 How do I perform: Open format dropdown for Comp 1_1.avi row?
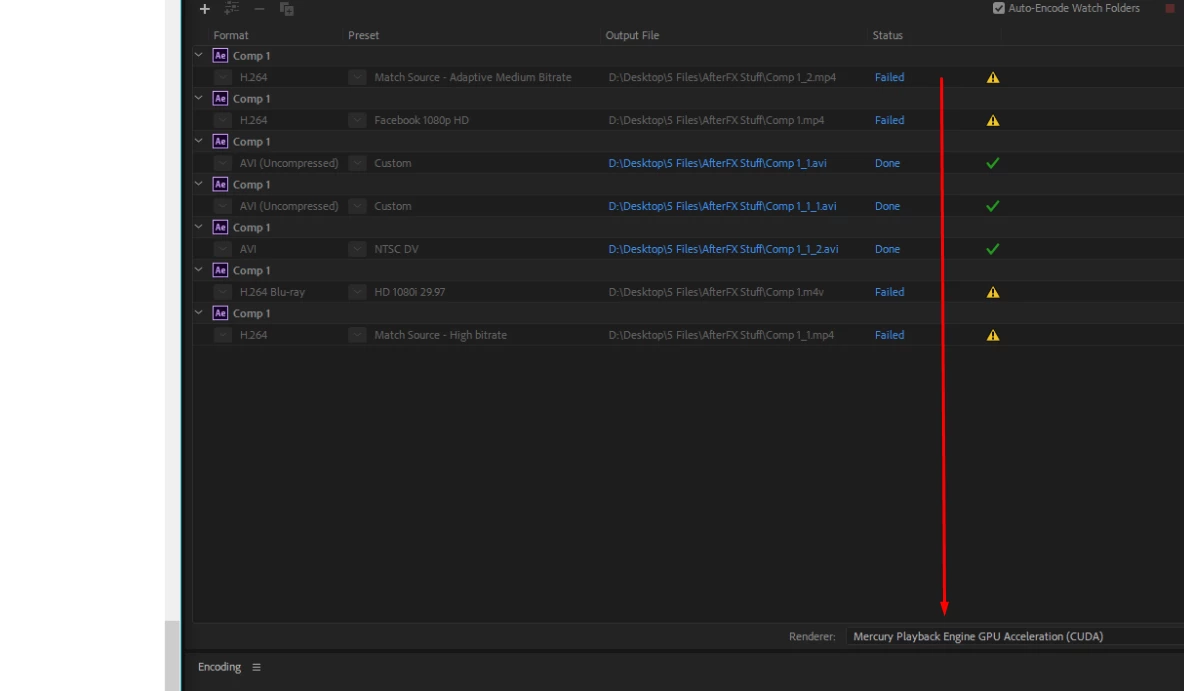coord(222,163)
